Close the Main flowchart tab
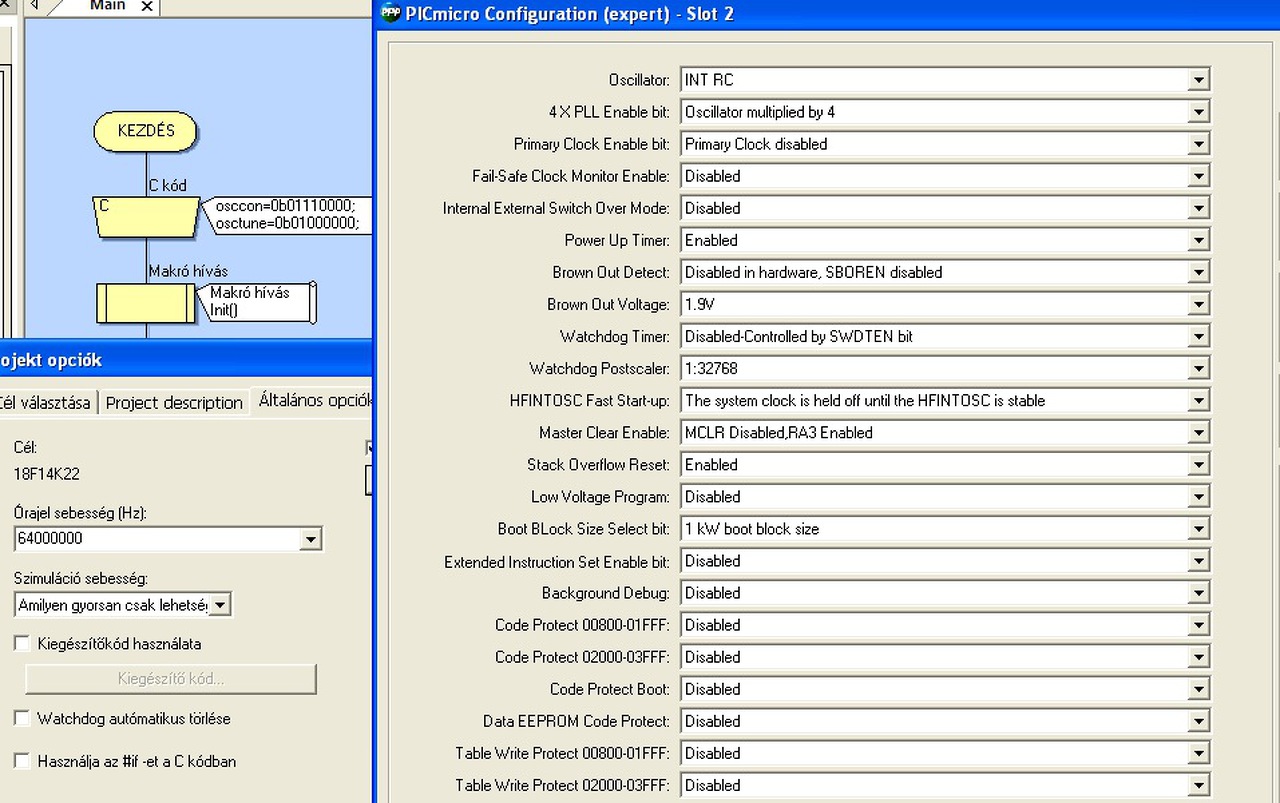The width and height of the screenshot is (1280, 803). coord(147,6)
